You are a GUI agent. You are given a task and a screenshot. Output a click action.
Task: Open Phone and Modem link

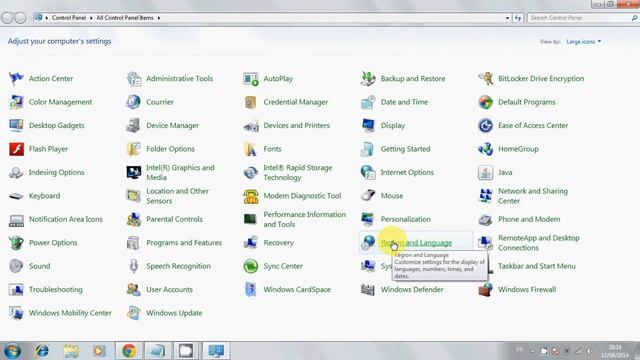coord(529,219)
